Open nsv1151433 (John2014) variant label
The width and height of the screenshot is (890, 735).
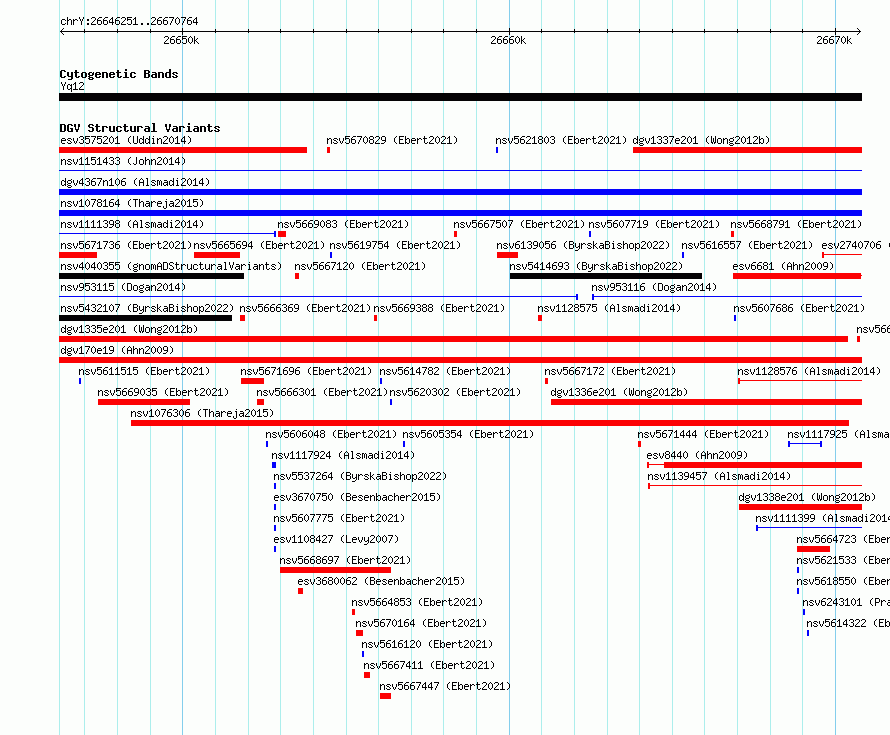point(123,161)
